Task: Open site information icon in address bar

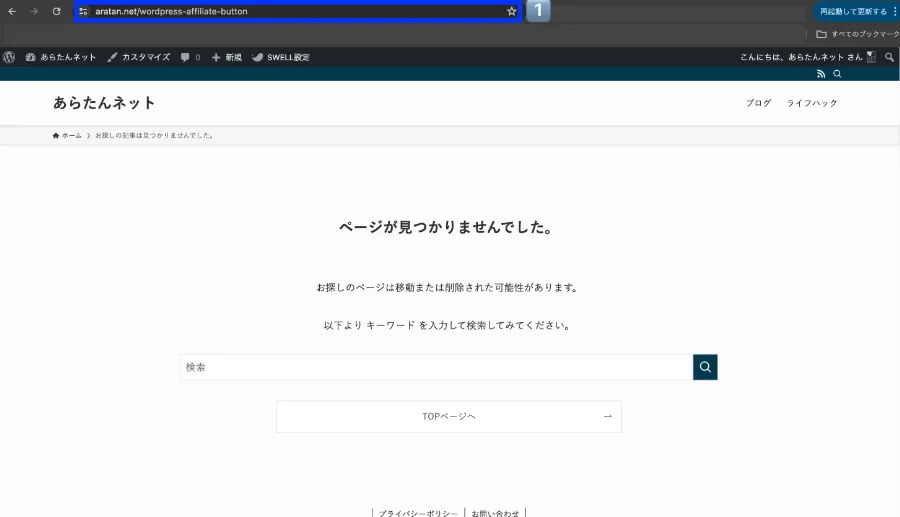Action: tap(83, 11)
